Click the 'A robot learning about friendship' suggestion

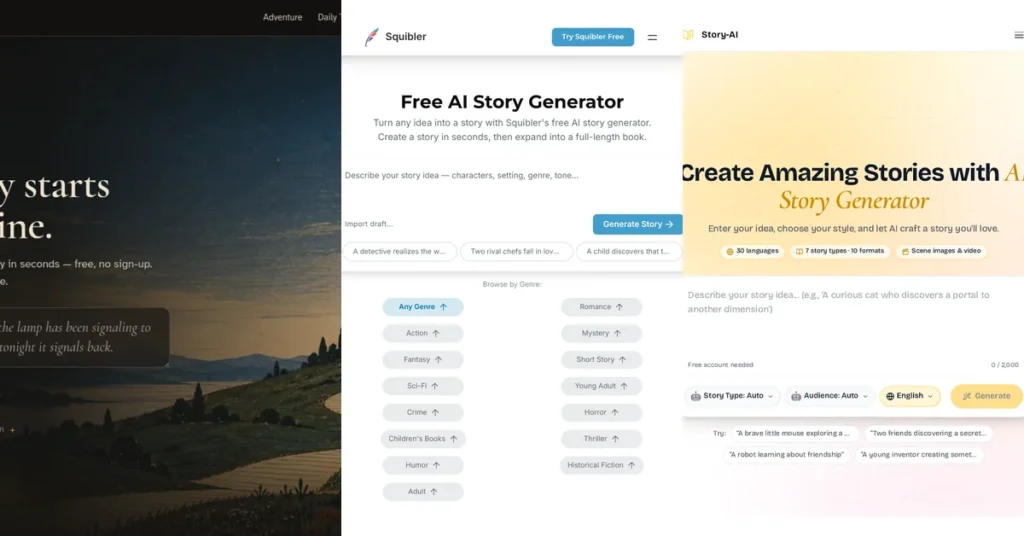pos(786,454)
